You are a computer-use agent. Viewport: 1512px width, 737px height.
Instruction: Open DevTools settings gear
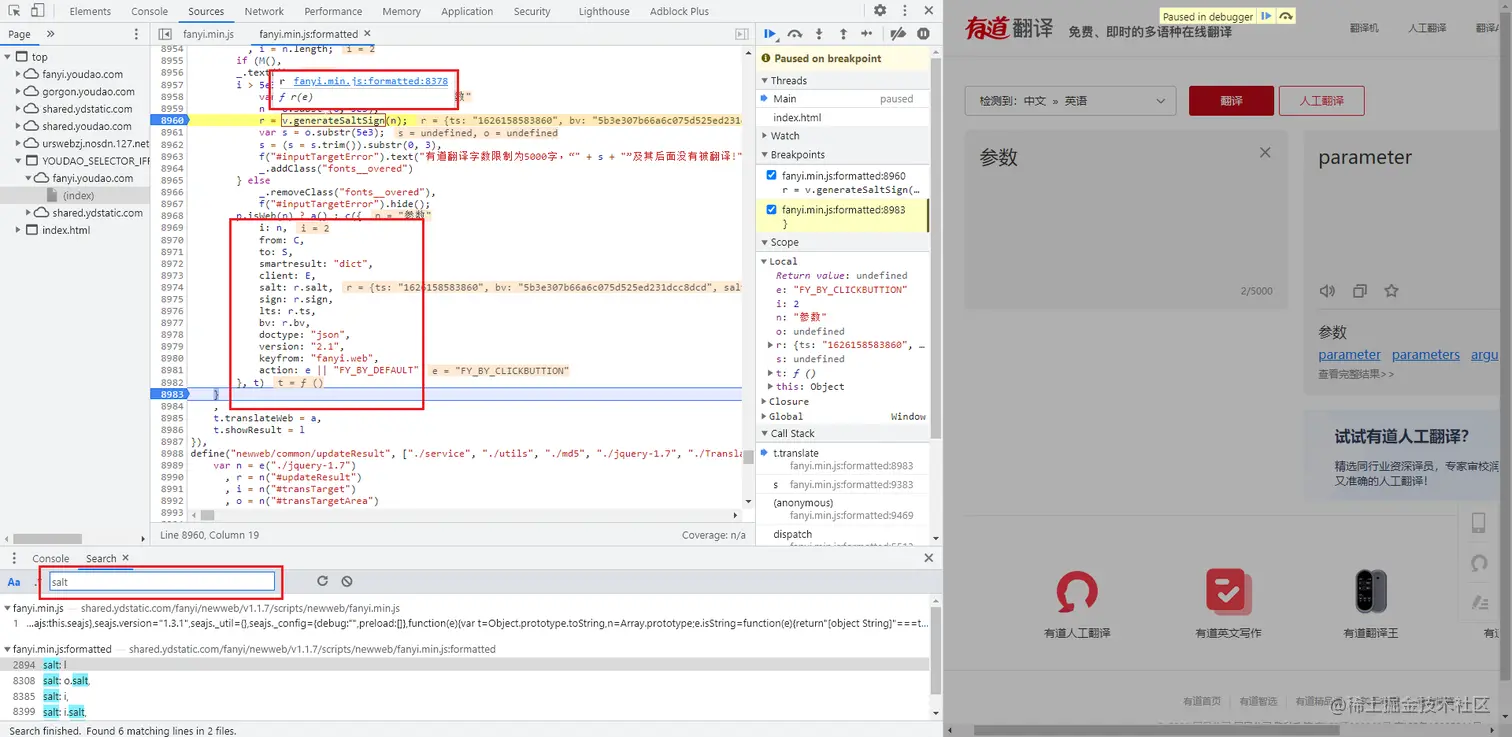coord(880,11)
